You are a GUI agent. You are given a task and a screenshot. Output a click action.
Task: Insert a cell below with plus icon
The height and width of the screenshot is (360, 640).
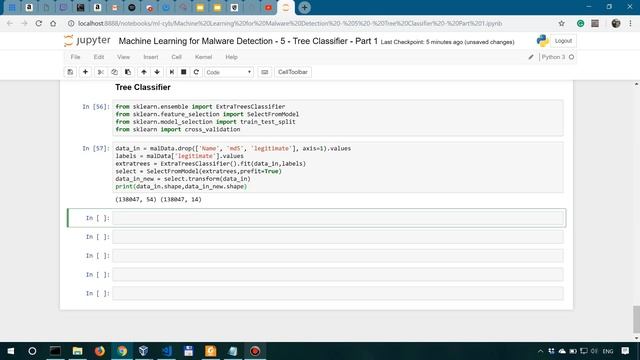point(85,72)
